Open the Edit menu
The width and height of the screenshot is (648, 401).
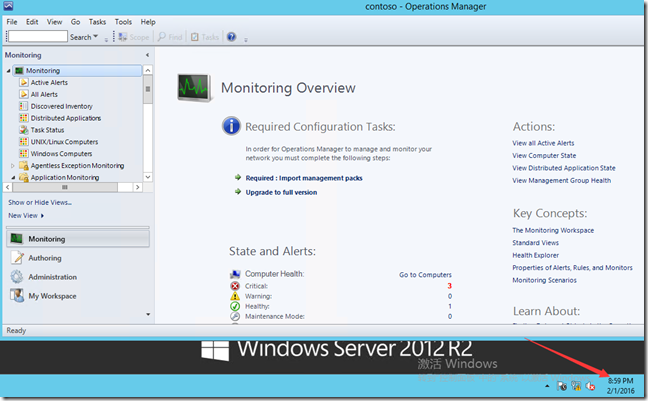click(32, 22)
